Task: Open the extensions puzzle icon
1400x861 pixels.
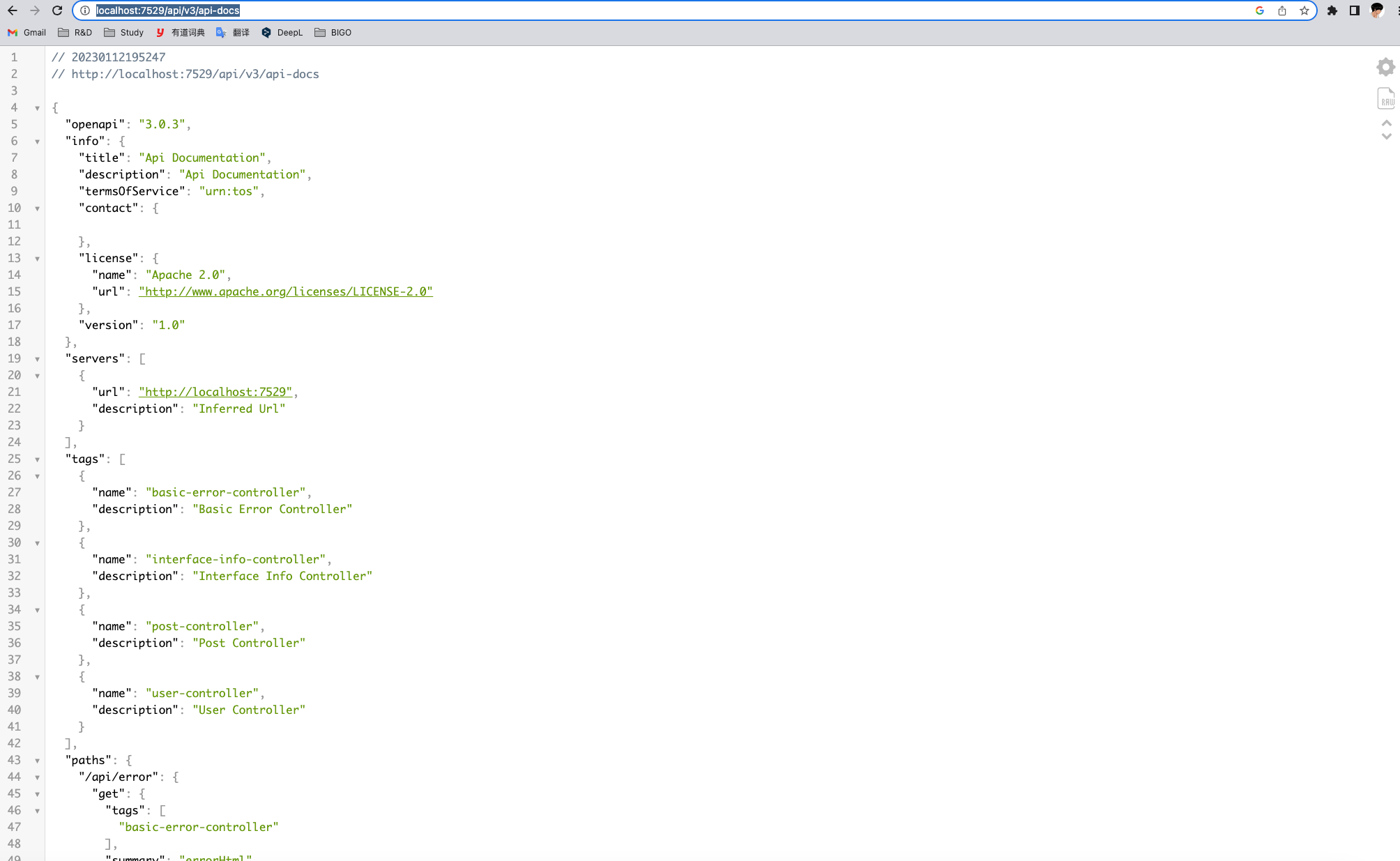Action: tap(1332, 10)
